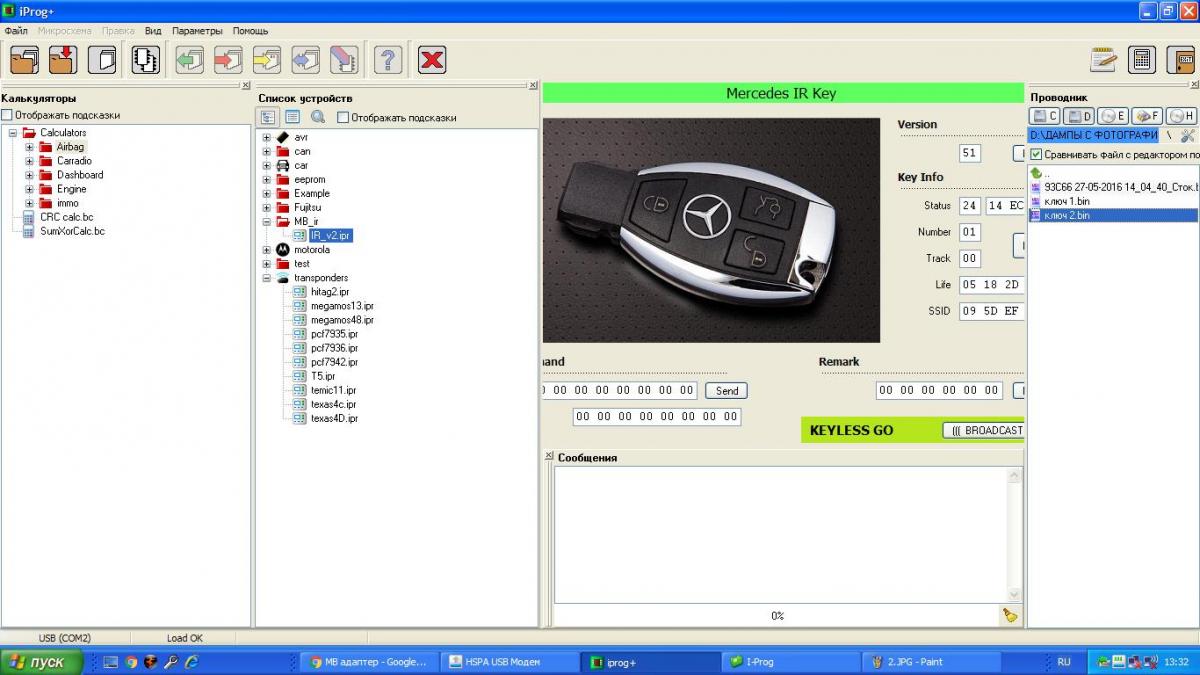Screen dimensions: 1200x675
Task: Open the calculator icon in top-right toolbar
Action: coord(1141,60)
